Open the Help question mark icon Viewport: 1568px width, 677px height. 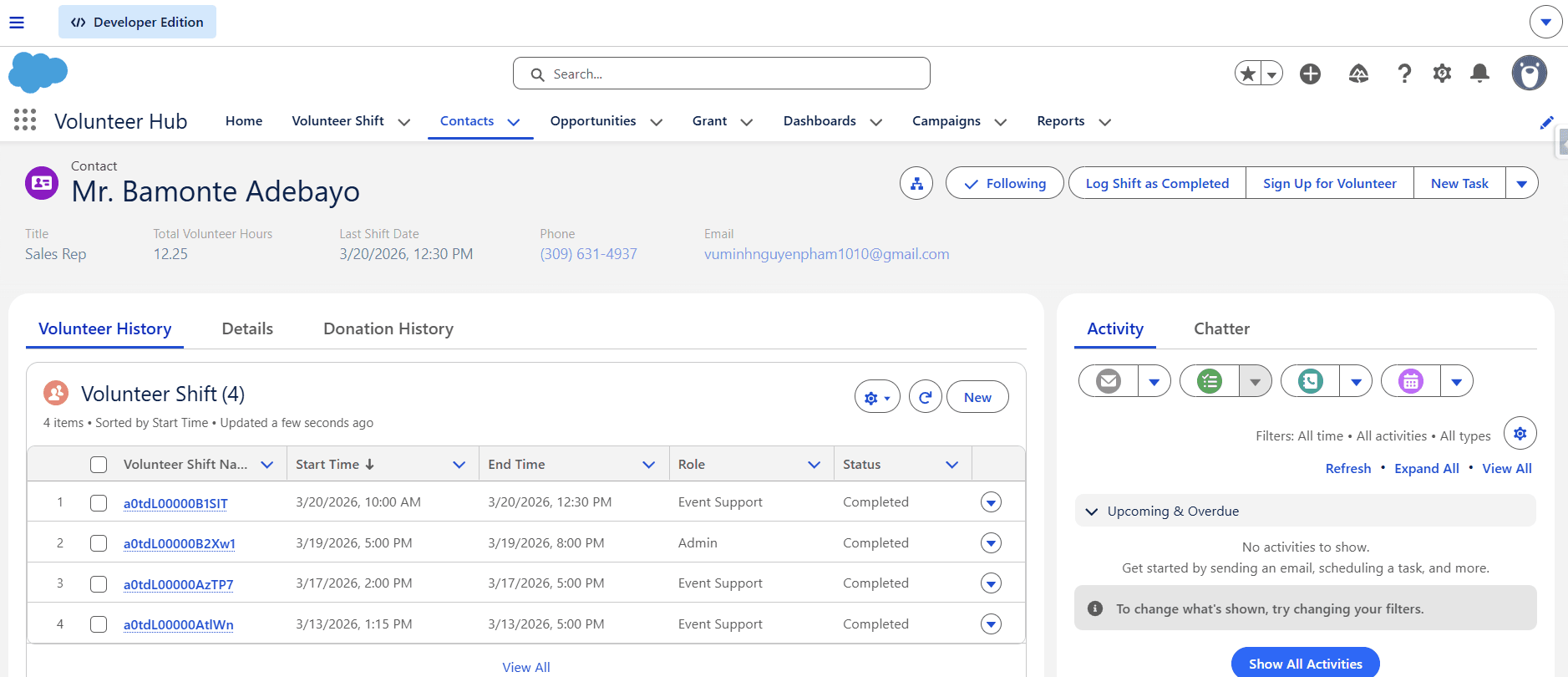click(1404, 74)
